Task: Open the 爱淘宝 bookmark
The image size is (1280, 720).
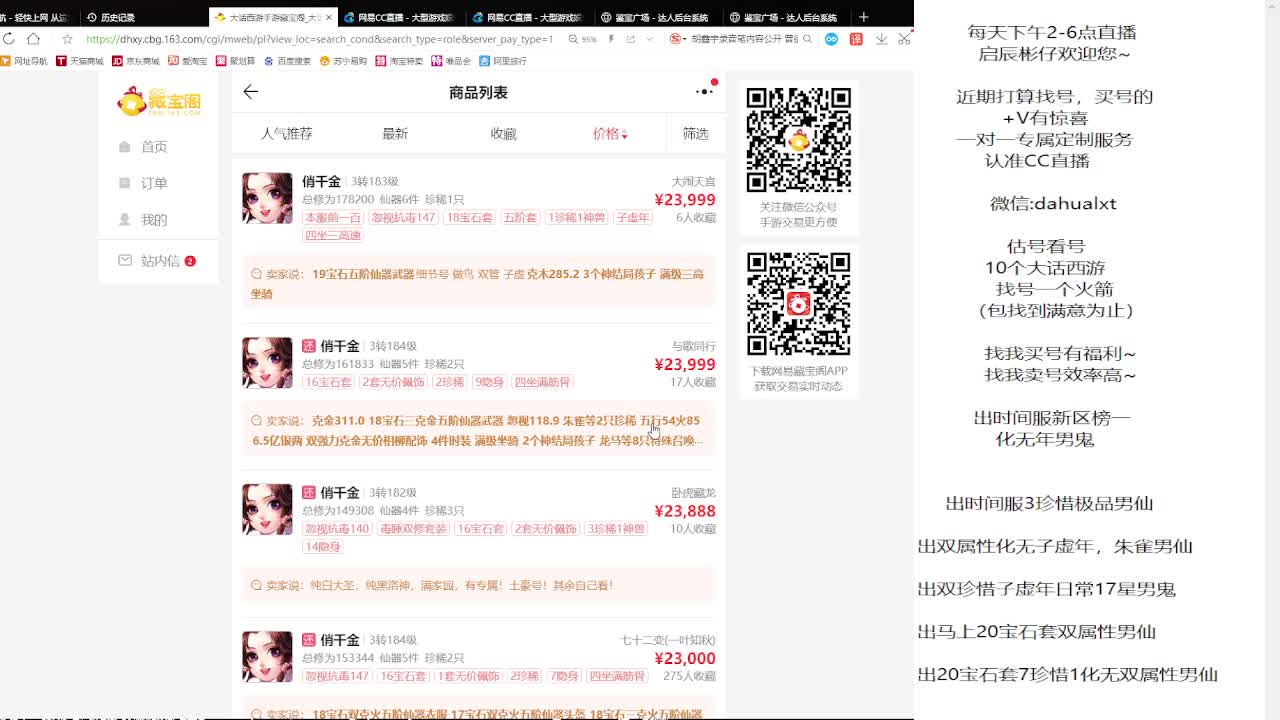Action: coord(188,61)
